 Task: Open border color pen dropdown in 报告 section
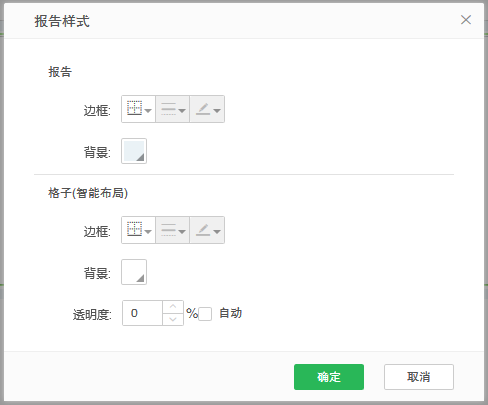pyautogui.click(x=207, y=109)
